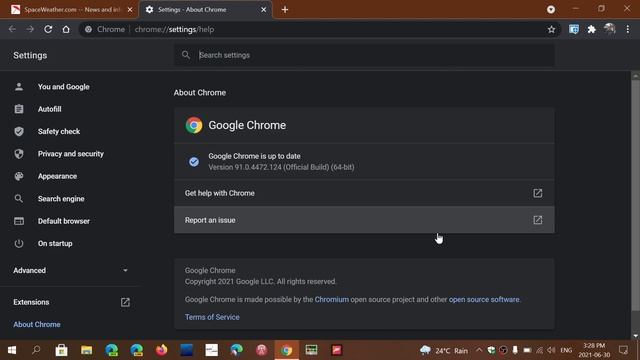Click the On startup power icon

[x=19, y=243]
